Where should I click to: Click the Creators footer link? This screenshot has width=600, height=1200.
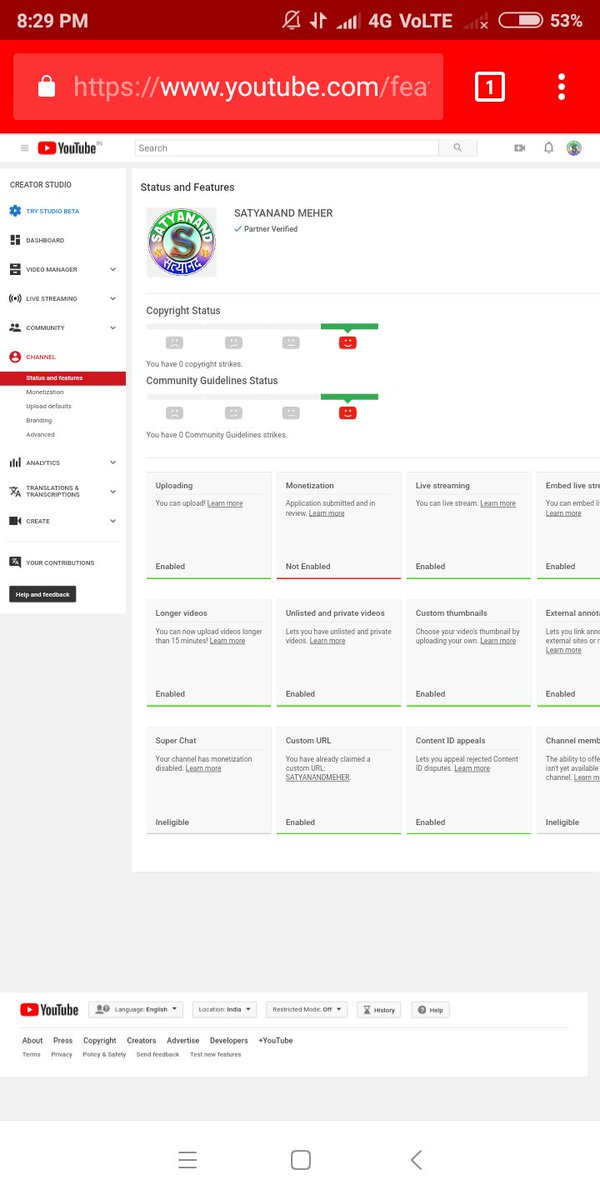coord(141,1040)
